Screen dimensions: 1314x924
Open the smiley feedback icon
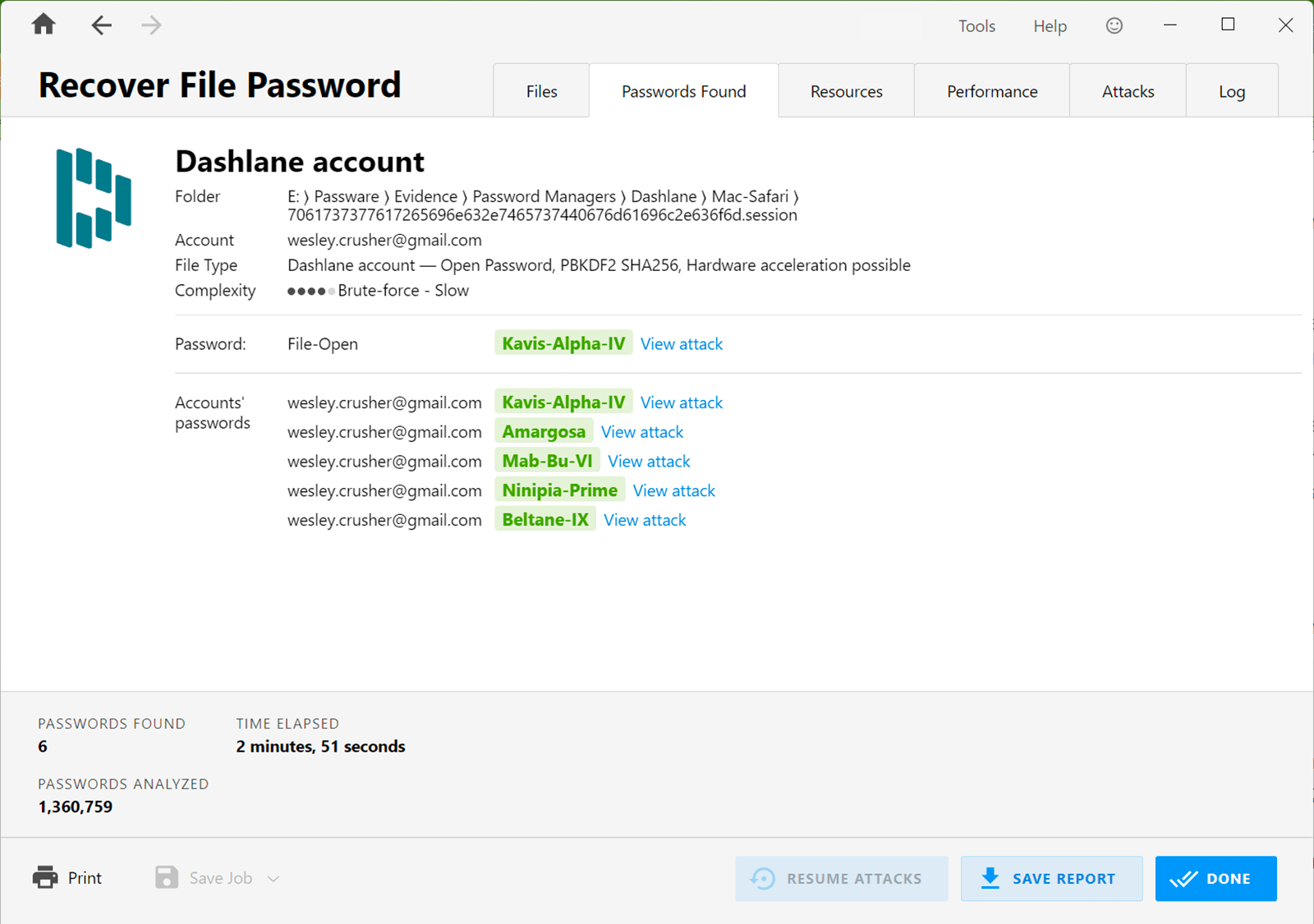(1114, 25)
